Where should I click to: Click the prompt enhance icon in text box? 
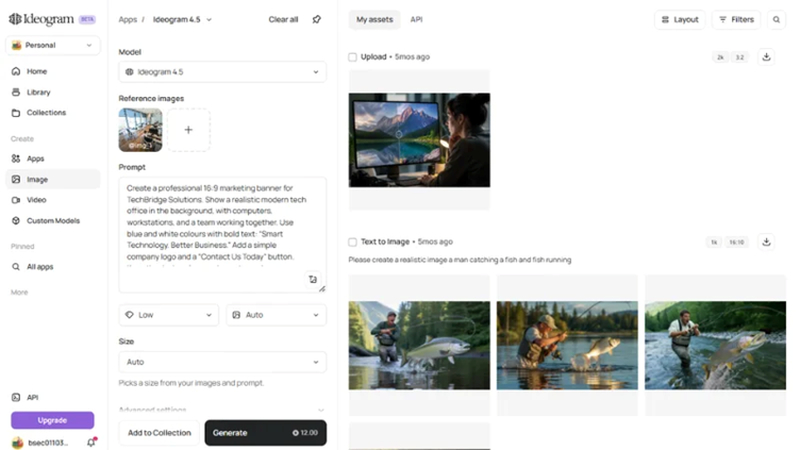tap(313, 279)
